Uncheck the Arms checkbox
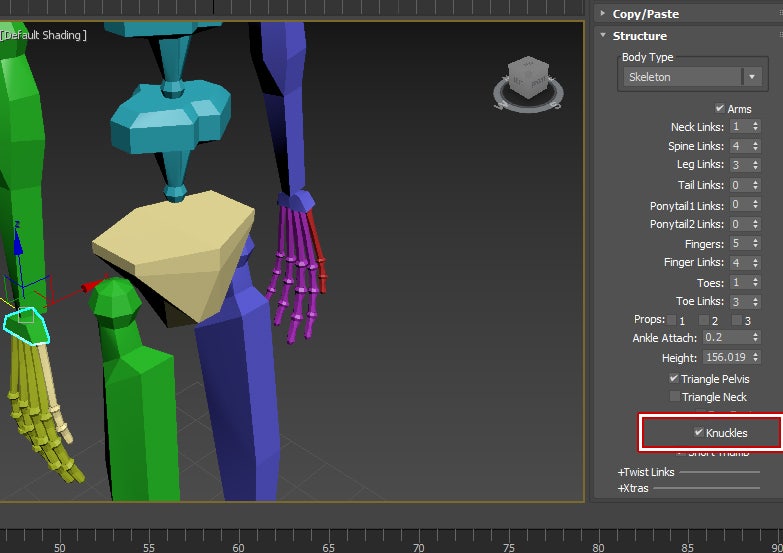 719,109
